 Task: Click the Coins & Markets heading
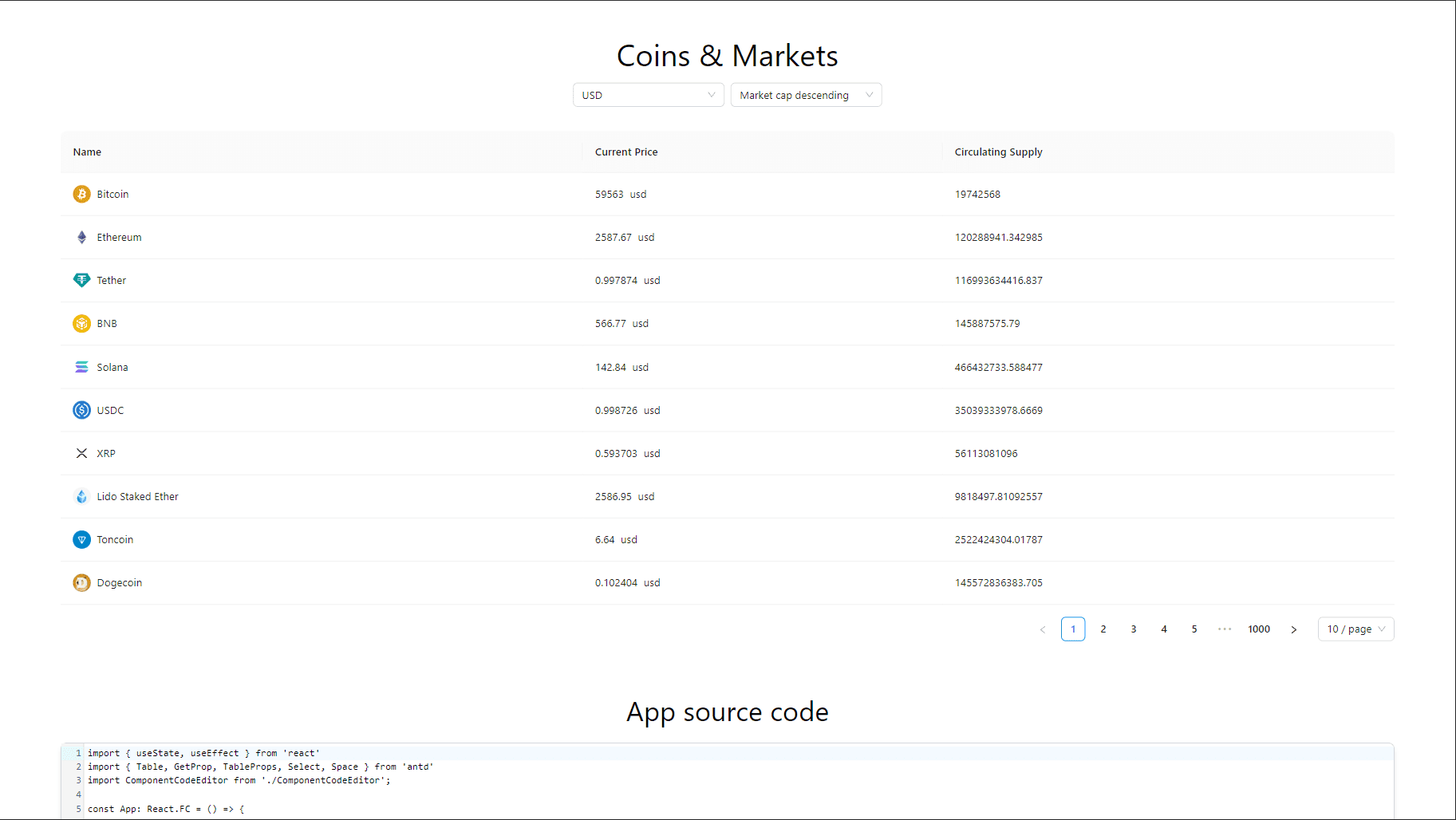[728, 56]
